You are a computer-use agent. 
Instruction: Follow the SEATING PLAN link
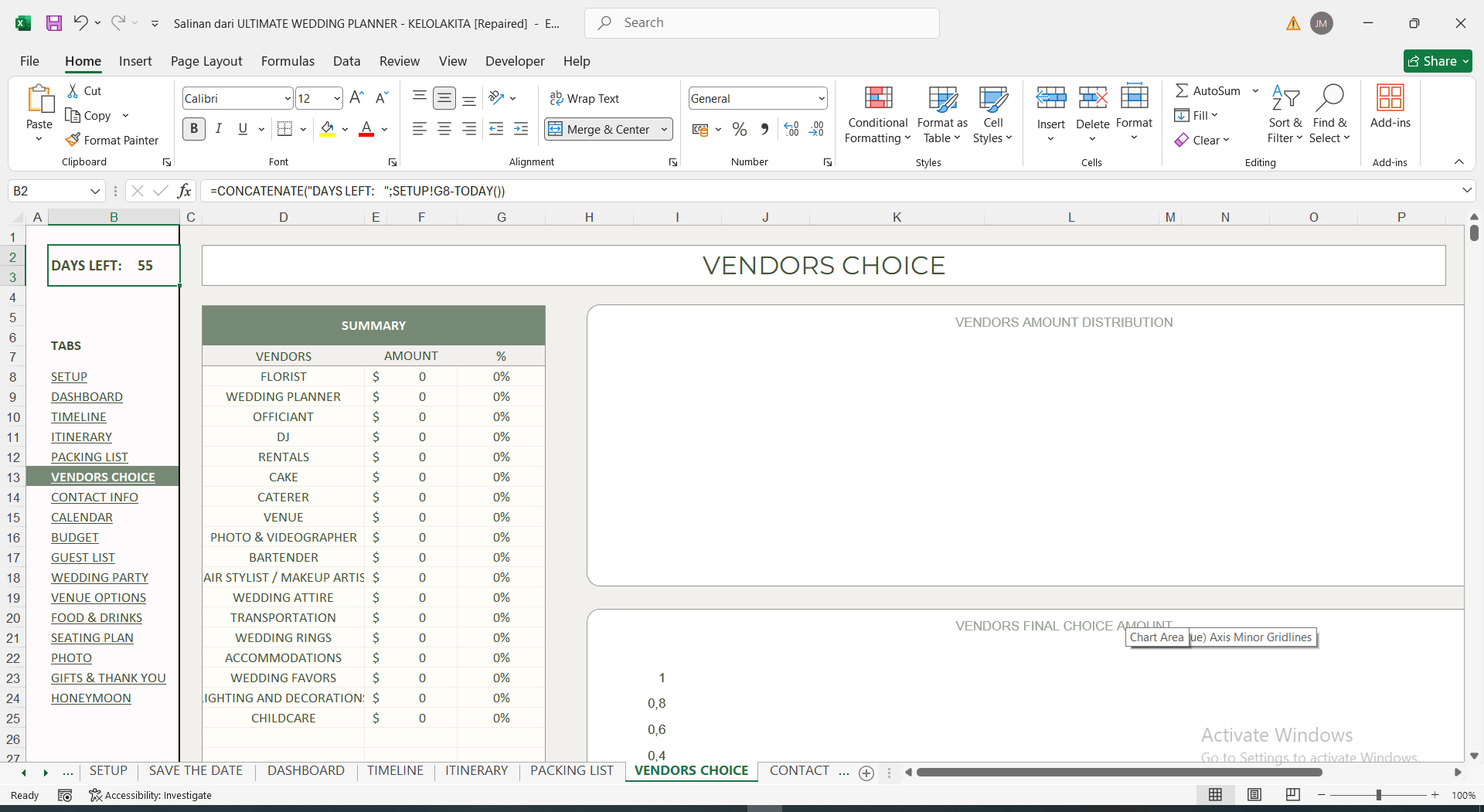[92, 637]
